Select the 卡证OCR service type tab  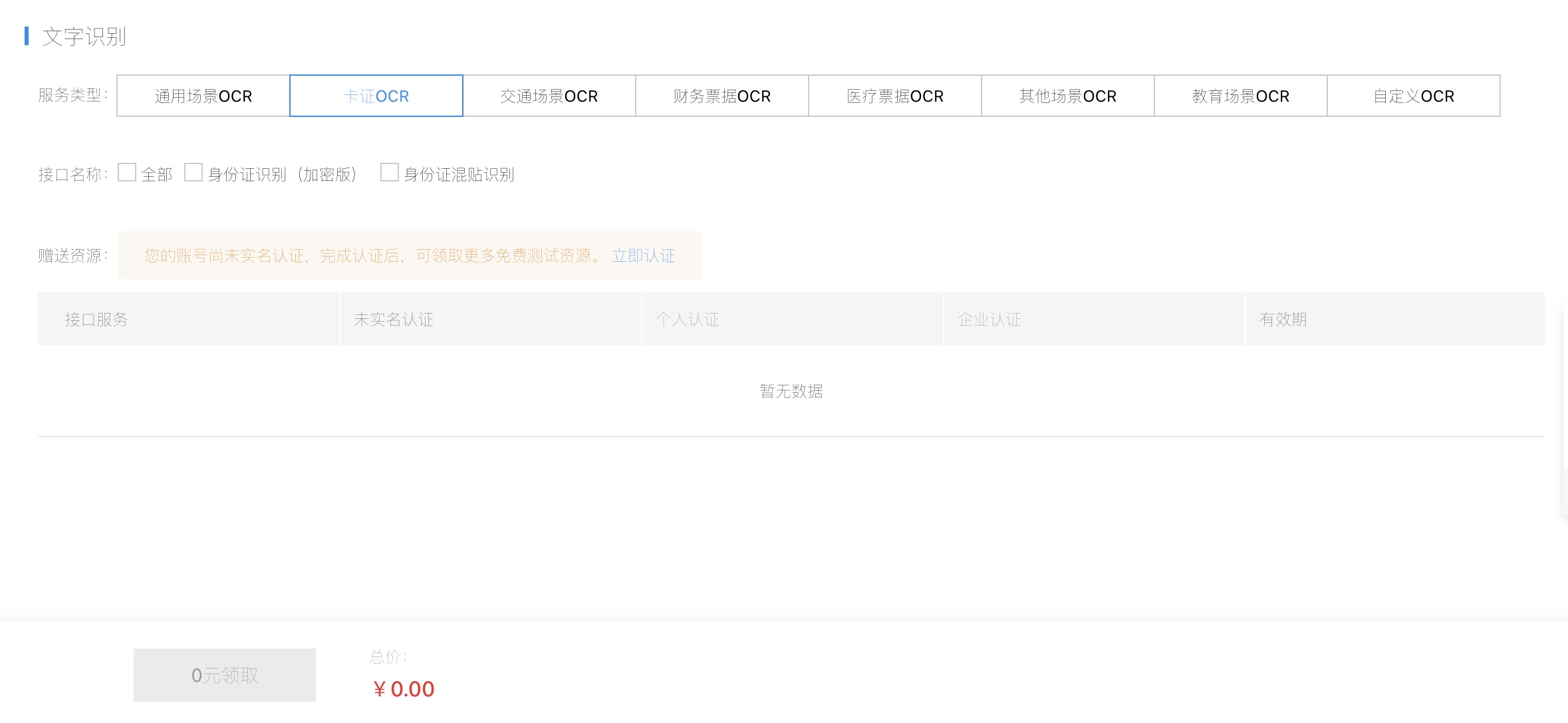click(376, 96)
